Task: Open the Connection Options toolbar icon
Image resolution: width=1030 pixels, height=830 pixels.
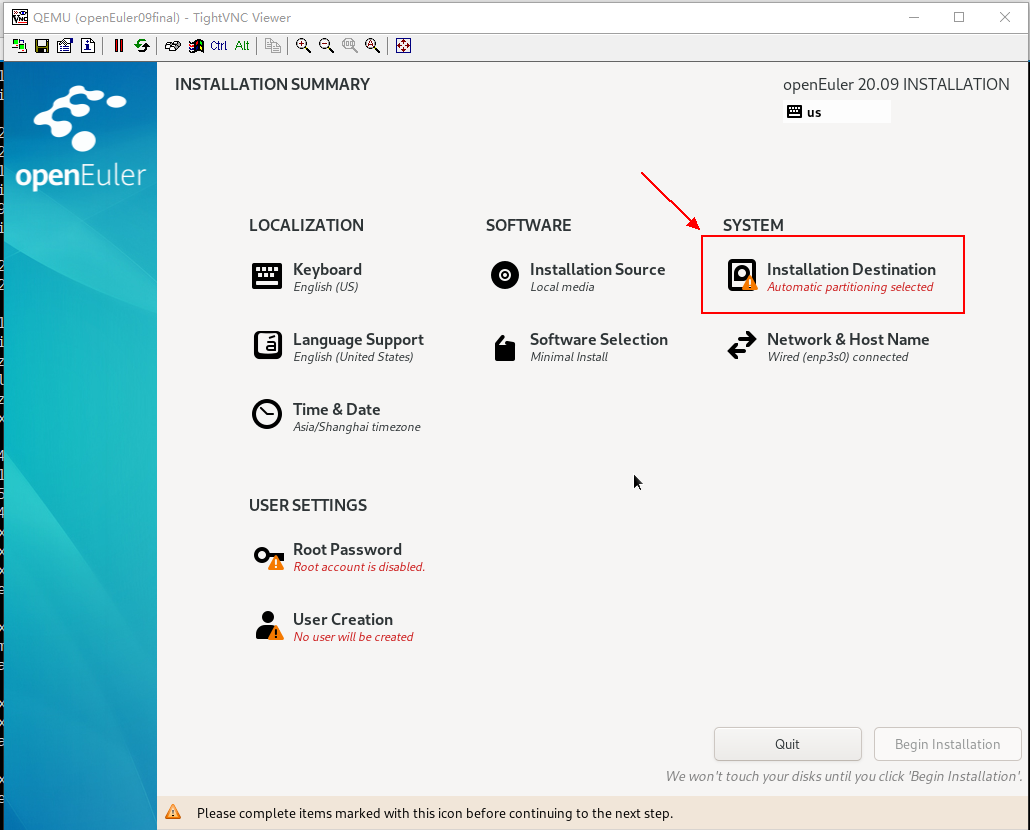Action: click(65, 46)
